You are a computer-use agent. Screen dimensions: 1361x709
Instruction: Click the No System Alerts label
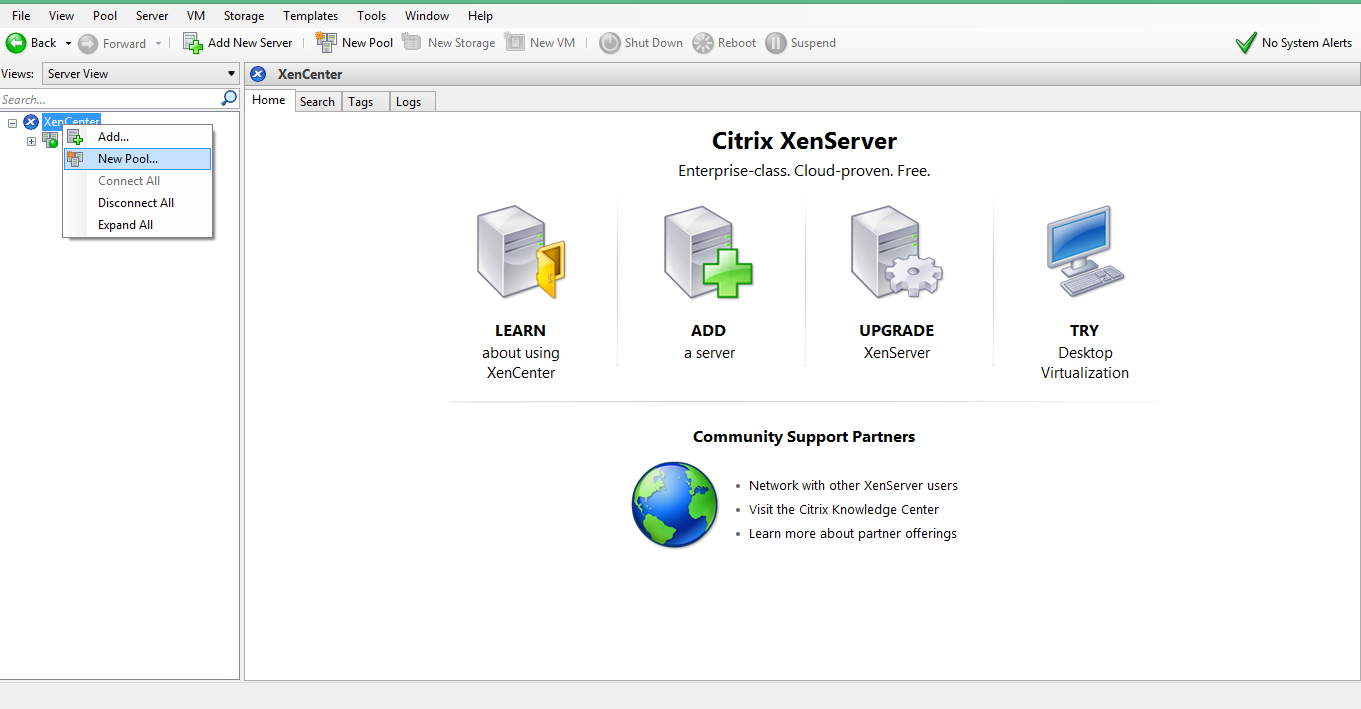point(1307,43)
